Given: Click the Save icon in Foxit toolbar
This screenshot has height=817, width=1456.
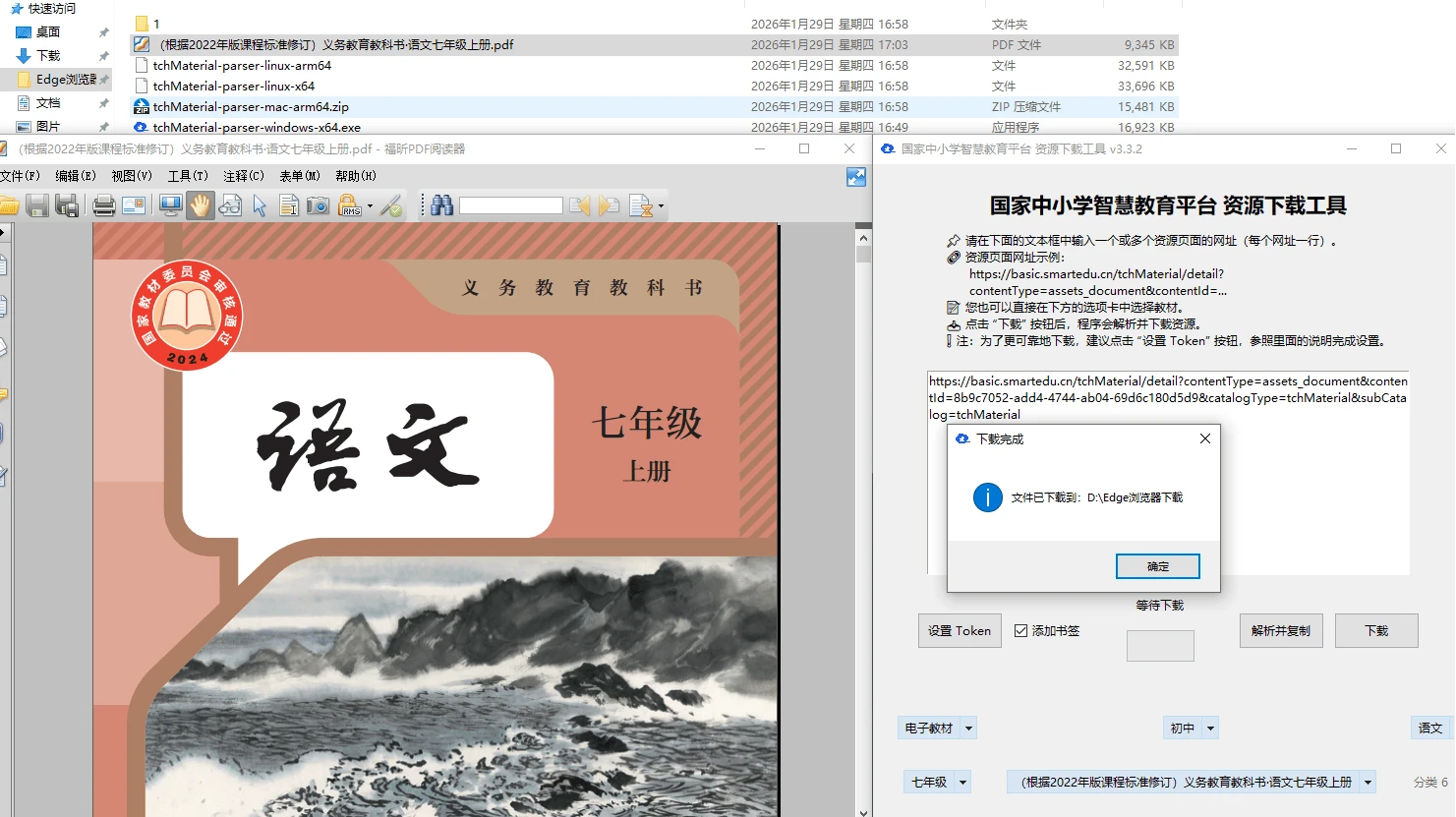Looking at the screenshot, I should [38, 204].
